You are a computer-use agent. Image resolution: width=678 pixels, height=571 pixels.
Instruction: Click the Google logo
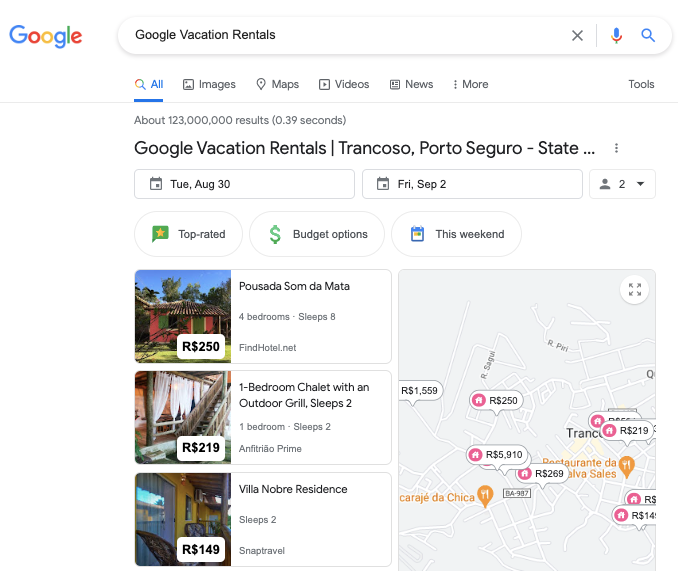pos(46,37)
